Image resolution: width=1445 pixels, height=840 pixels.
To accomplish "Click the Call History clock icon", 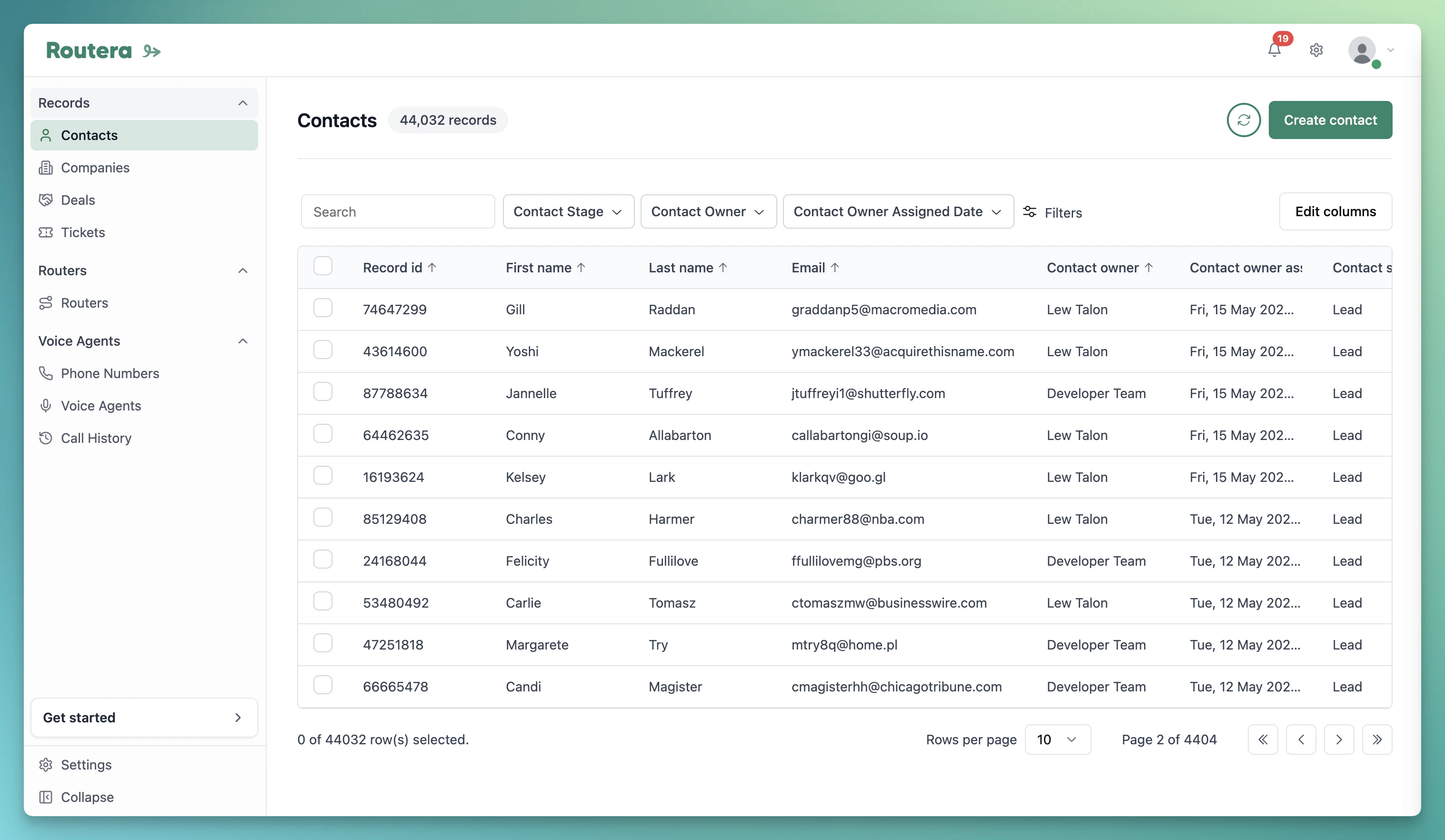I will [x=46, y=438].
